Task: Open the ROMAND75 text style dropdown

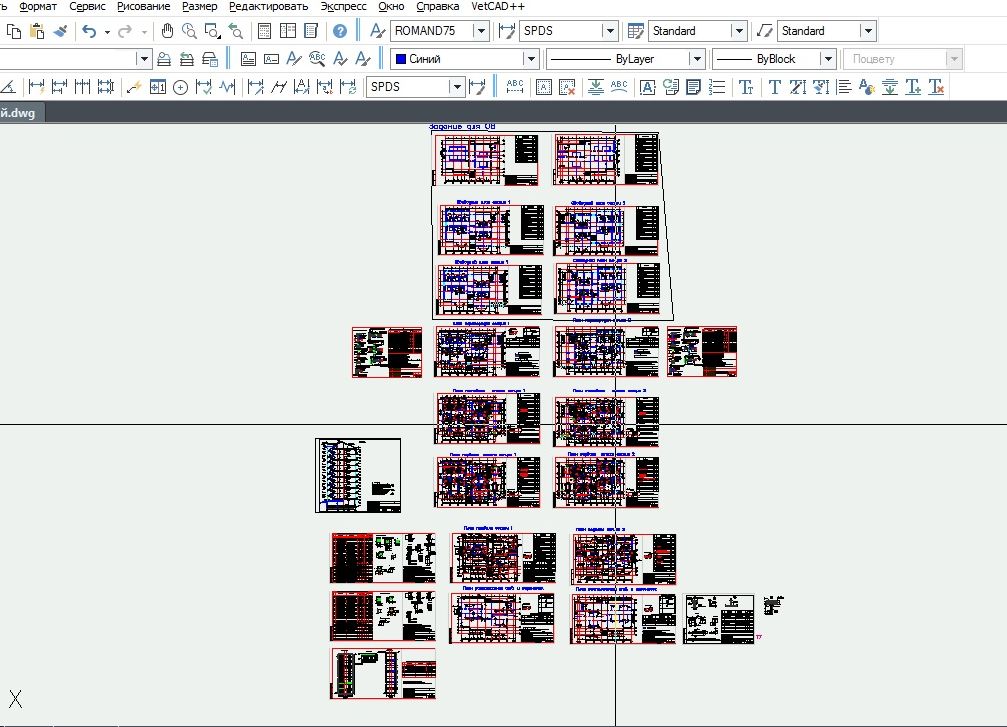Action: tap(480, 31)
